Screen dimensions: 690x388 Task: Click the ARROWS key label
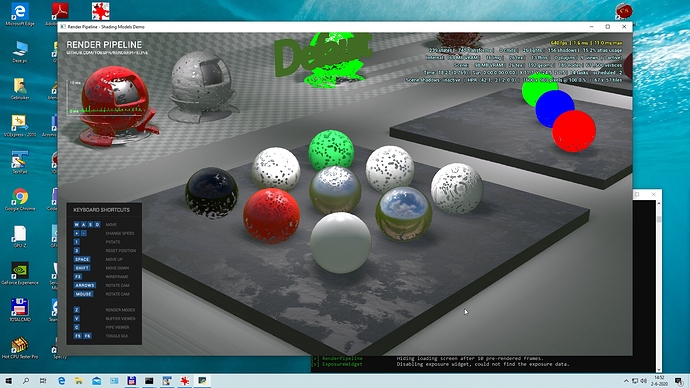(x=84, y=286)
